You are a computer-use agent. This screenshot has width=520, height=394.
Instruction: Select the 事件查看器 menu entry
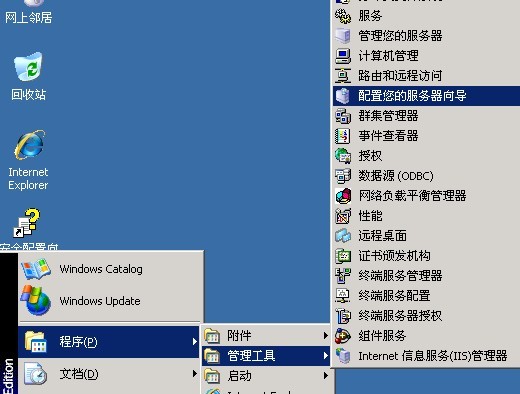tap(426, 136)
